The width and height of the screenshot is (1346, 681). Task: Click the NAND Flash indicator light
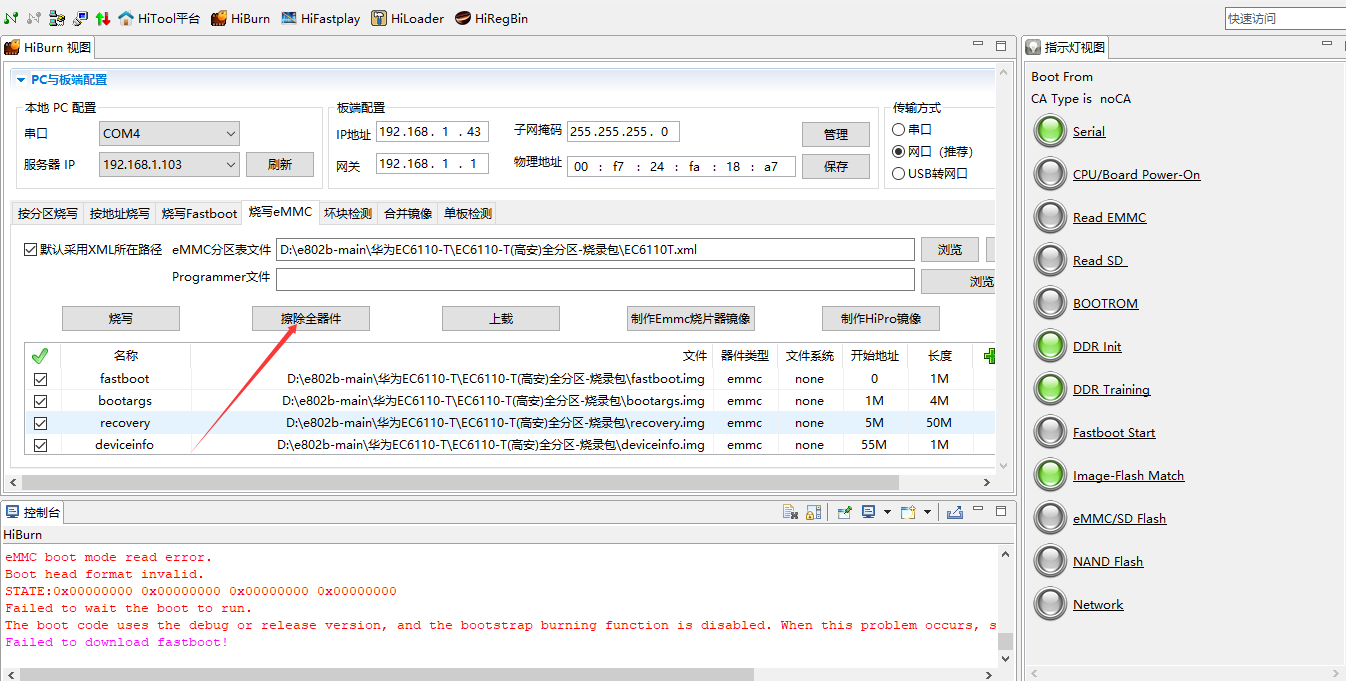[1050, 561]
